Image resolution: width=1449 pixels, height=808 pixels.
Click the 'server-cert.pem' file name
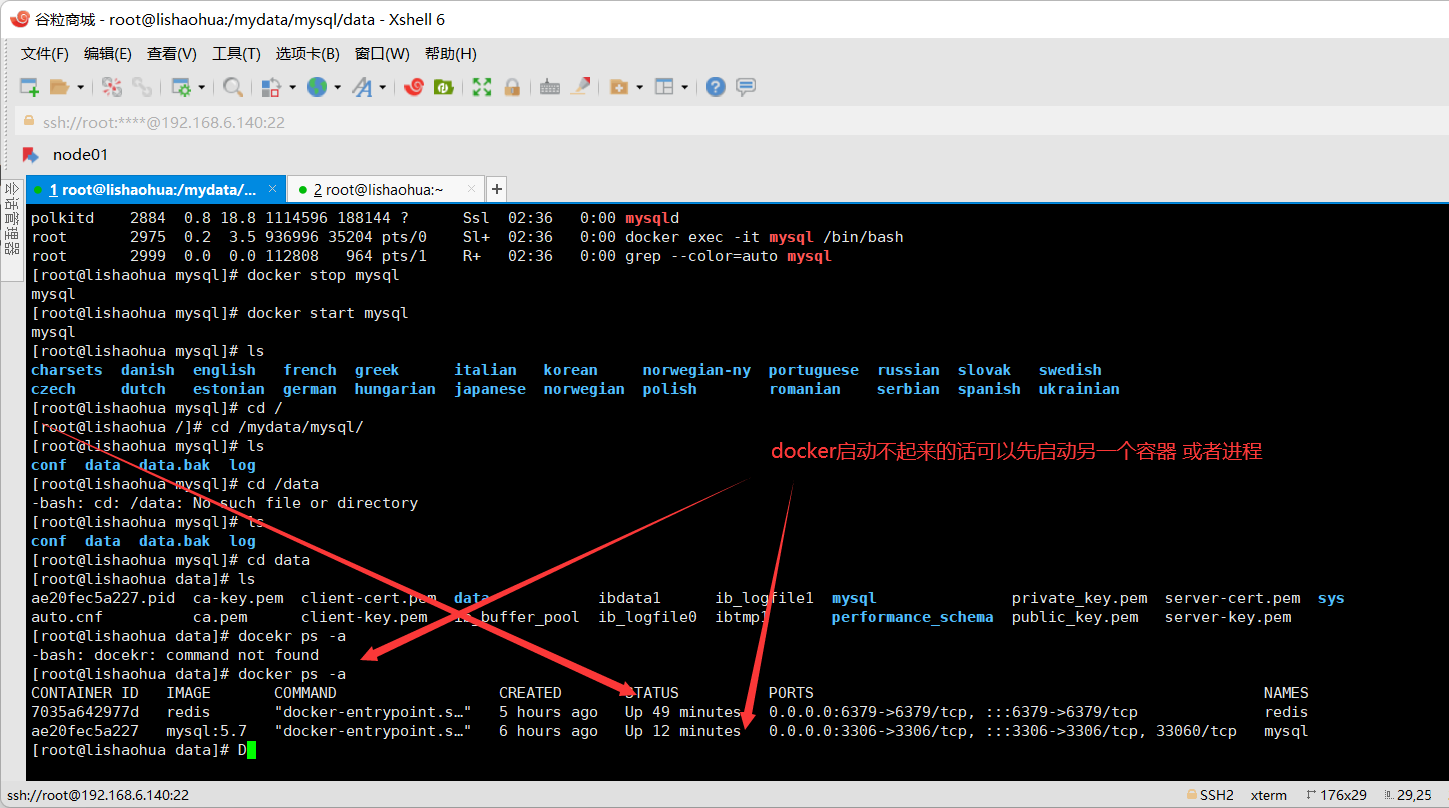[1232, 598]
